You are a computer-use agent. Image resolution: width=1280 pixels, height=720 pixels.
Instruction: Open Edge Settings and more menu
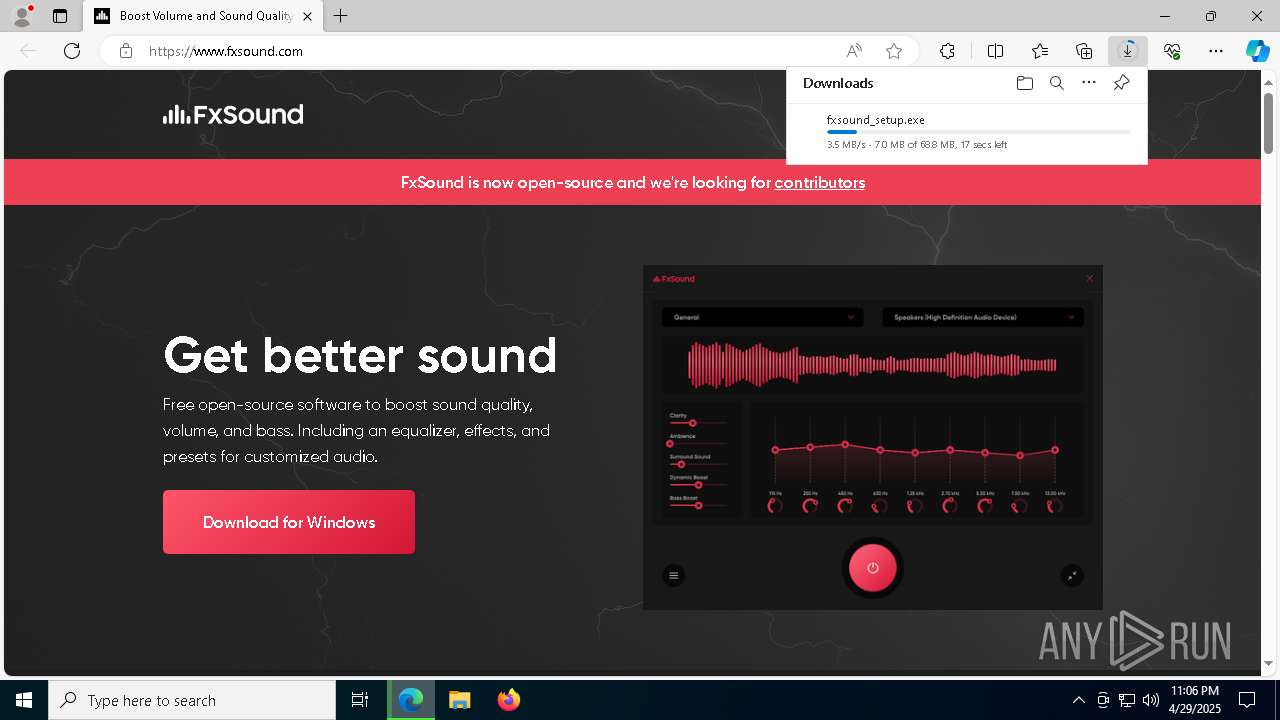[x=1216, y=51]
